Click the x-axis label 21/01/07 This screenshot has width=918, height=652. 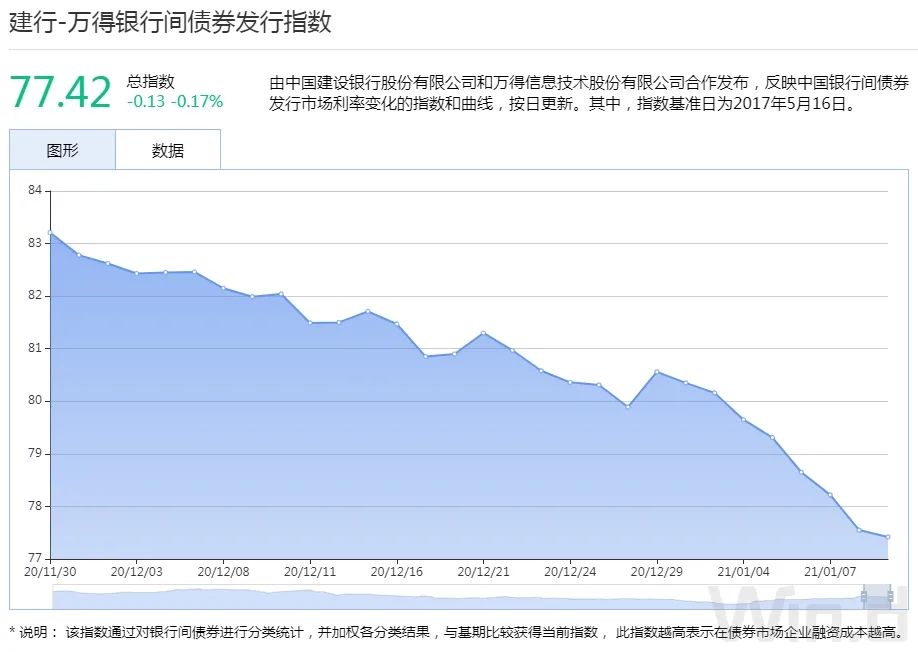(x=830, y=572)
